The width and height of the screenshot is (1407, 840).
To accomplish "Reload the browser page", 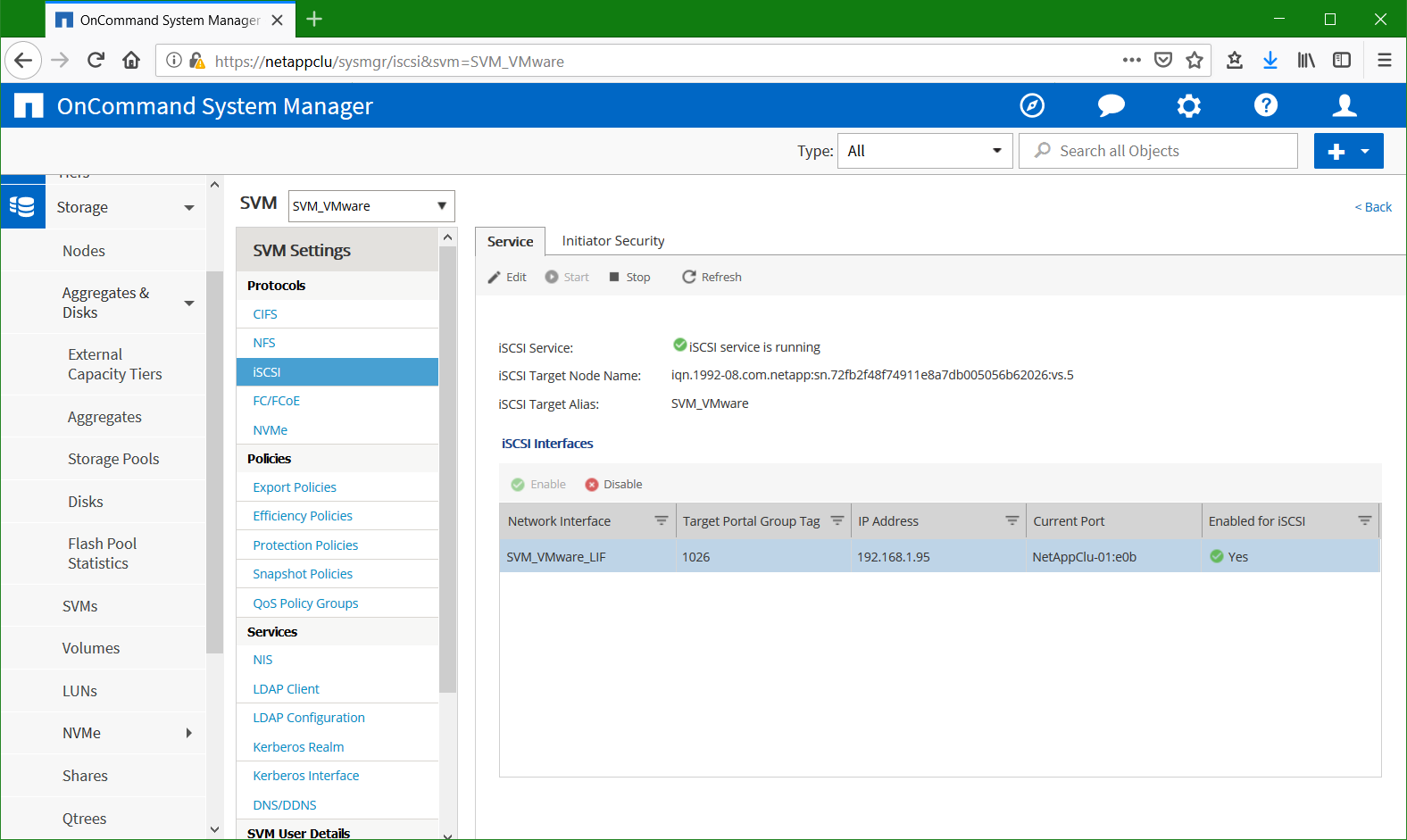I will (x=96, y=61).
